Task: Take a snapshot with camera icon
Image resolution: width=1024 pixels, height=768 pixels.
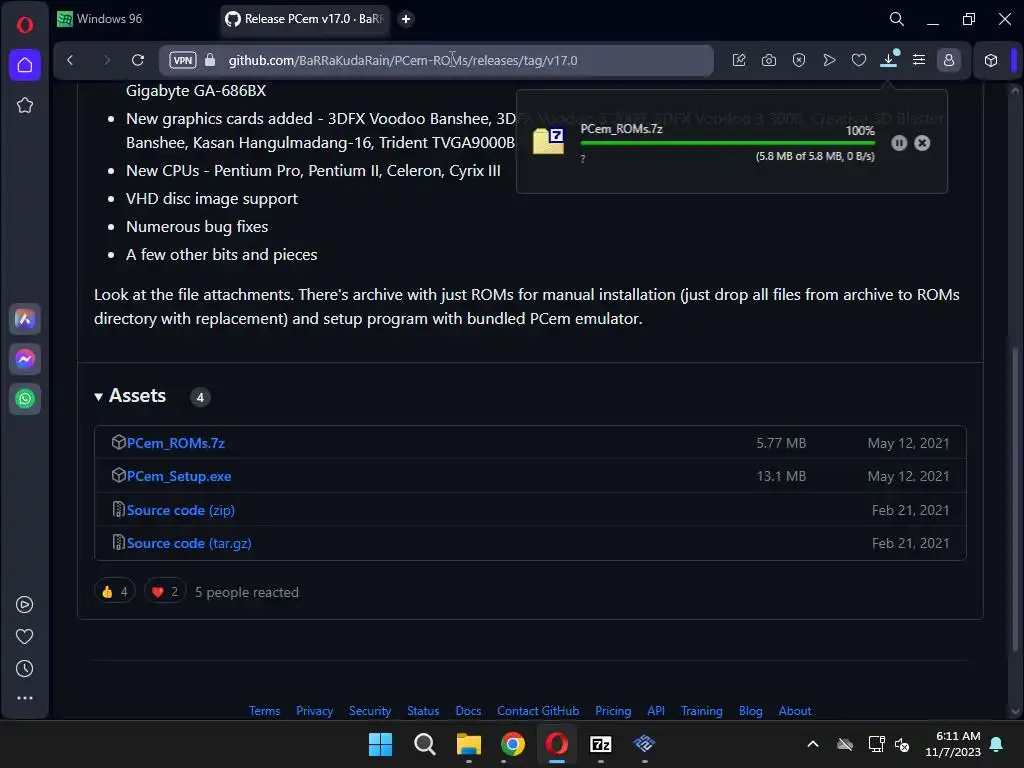Action: coord(769,60)
